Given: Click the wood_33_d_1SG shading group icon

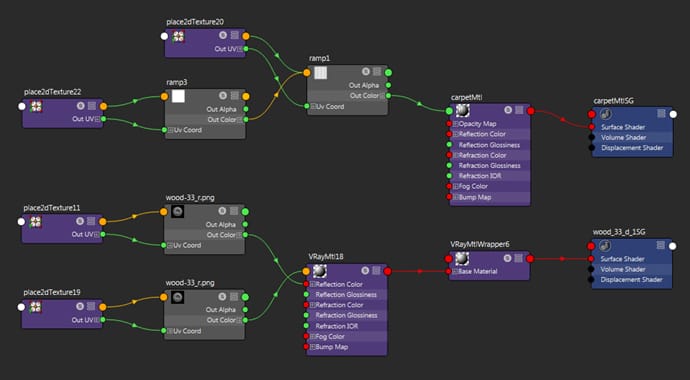Looking at the screenshot, I should click(x=605, y=246).
